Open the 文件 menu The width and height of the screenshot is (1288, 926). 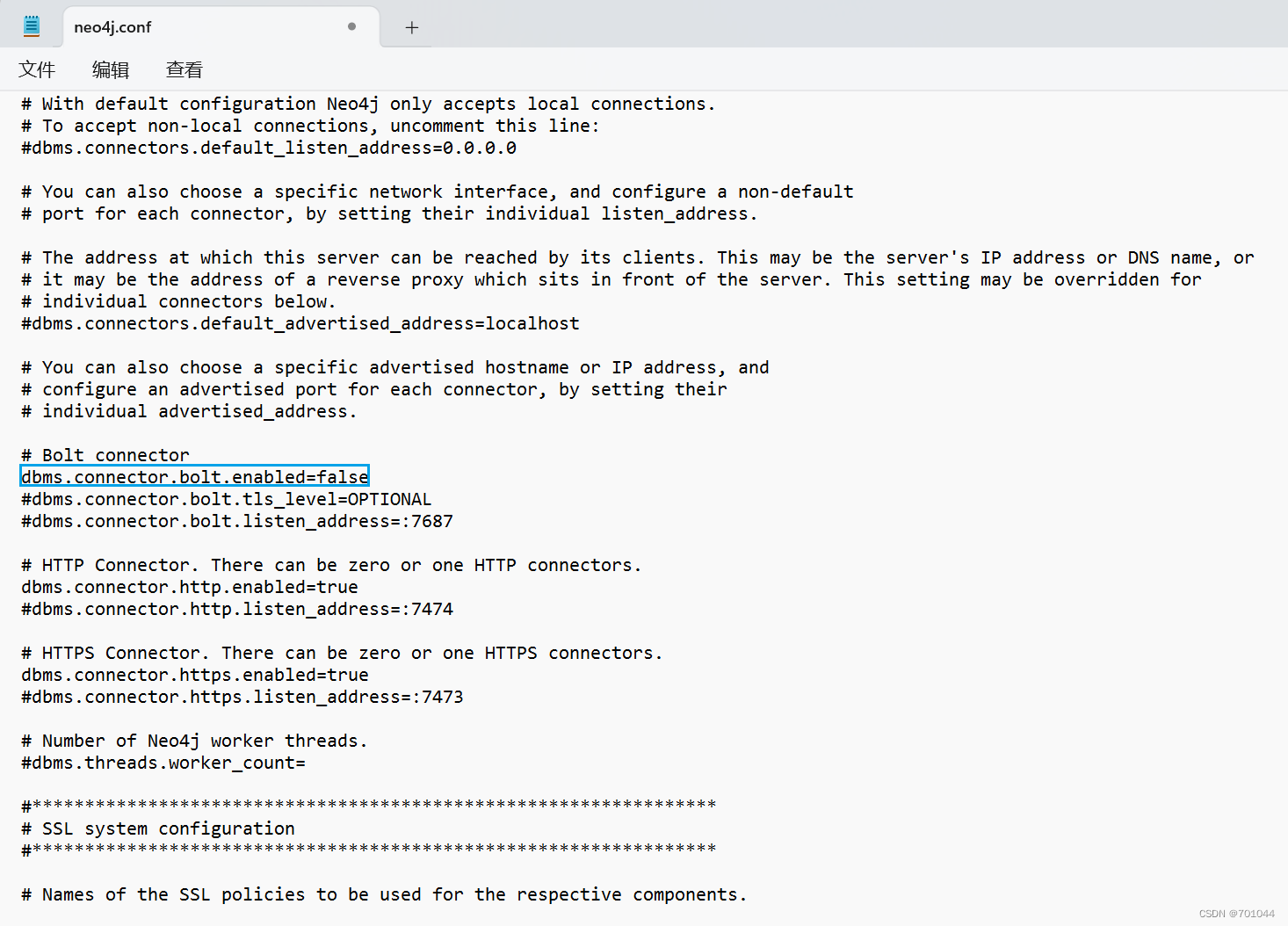click(x=37, y=69)
